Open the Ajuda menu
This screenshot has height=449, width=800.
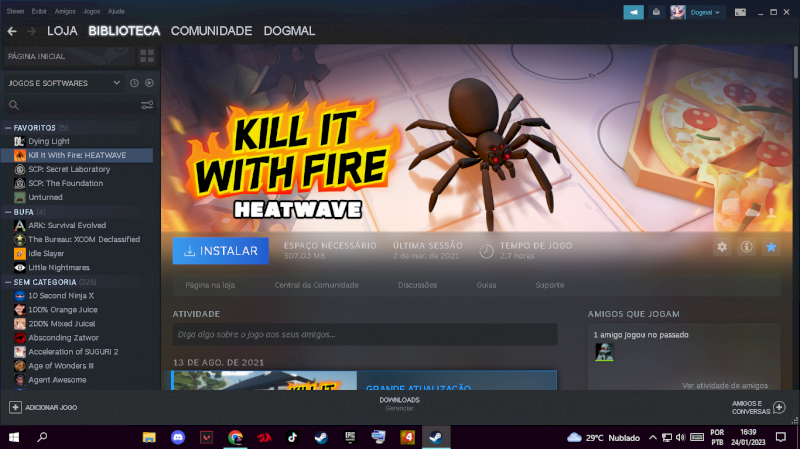(116, 11)
